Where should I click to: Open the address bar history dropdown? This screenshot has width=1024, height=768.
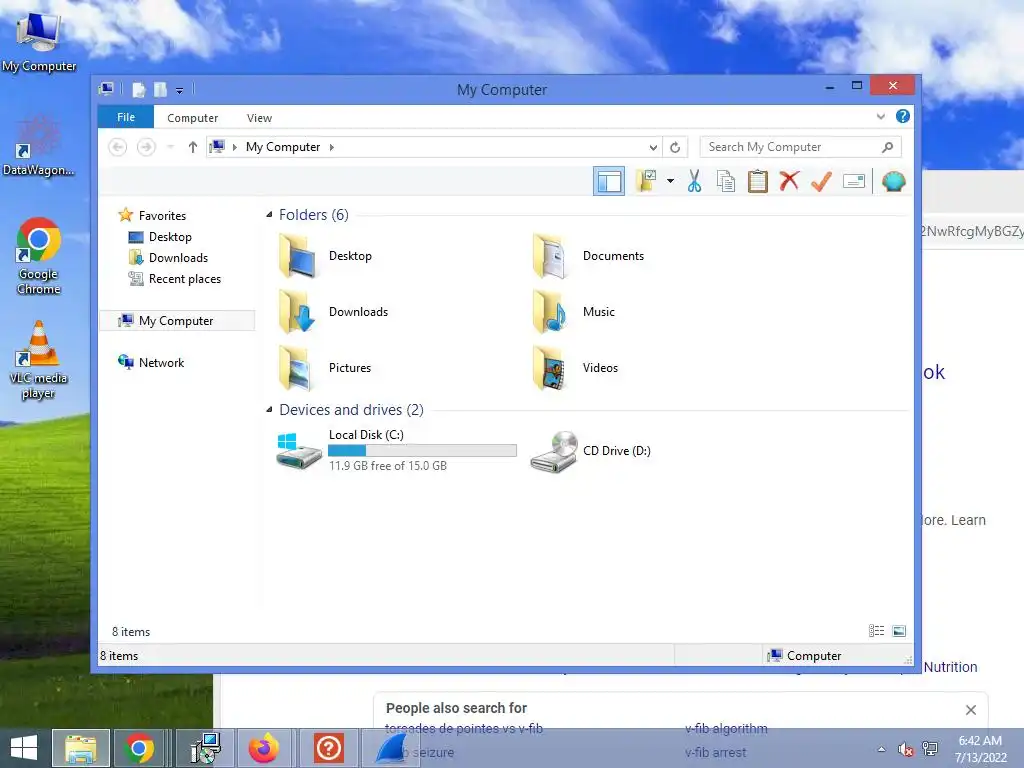tap(653, 148)
